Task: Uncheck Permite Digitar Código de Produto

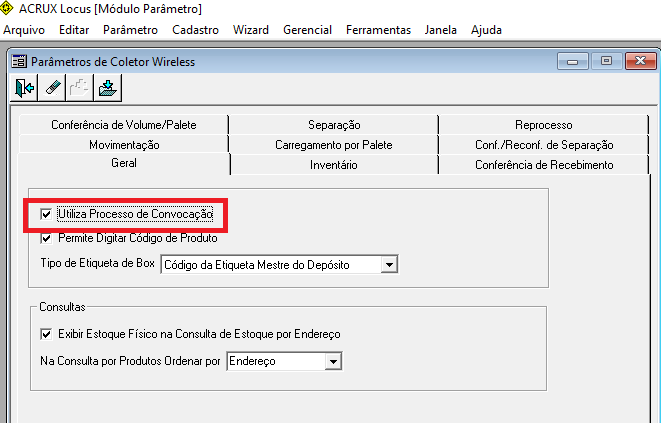Action: tap(46, 238)
